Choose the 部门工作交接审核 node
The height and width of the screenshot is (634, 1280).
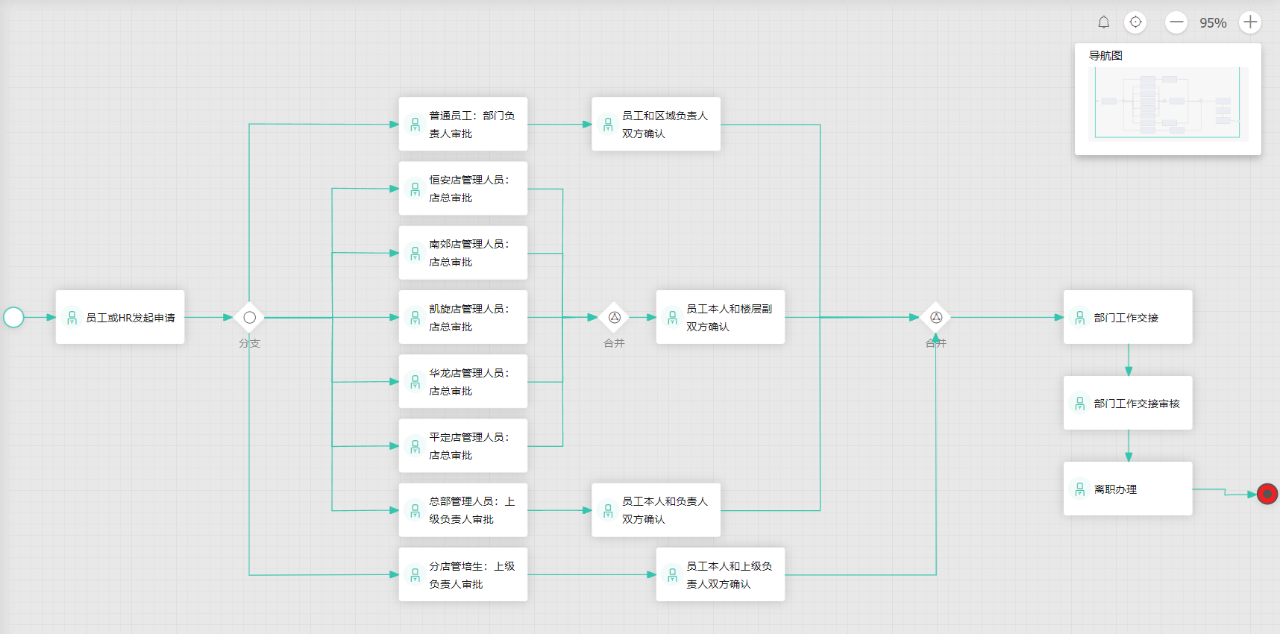tap(1128, 403)
